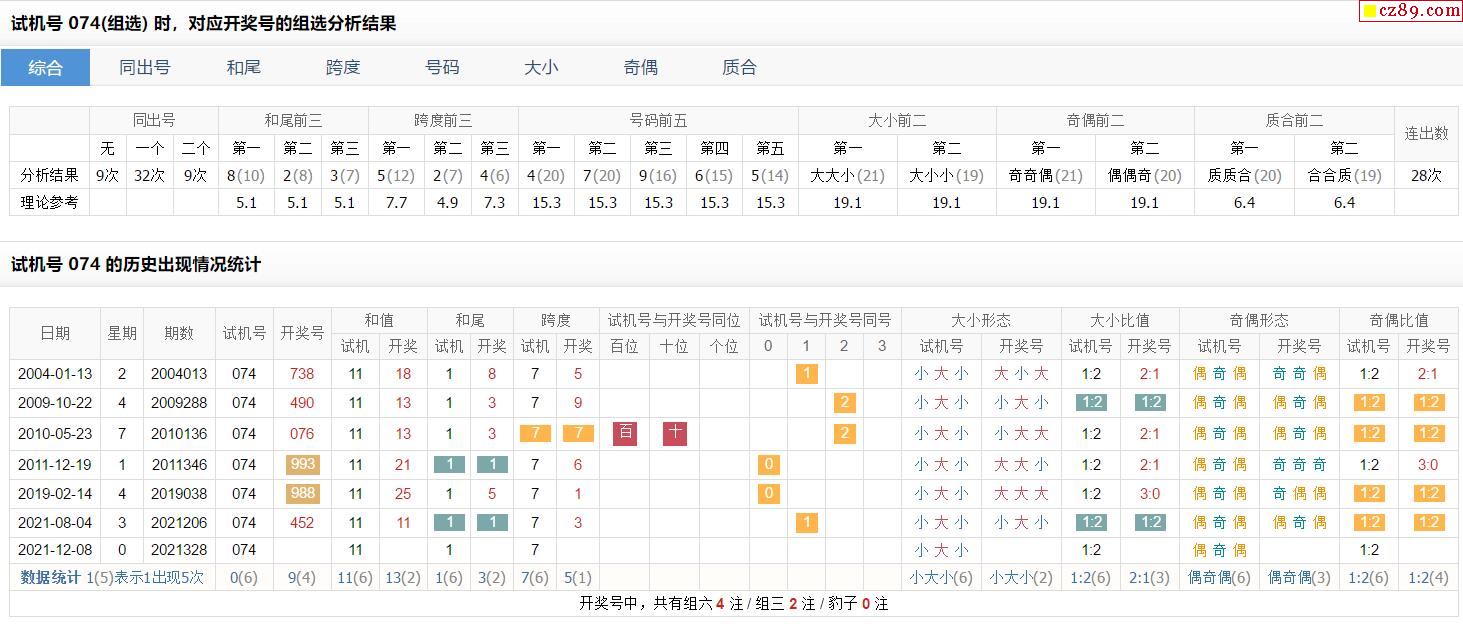Select issue number 2004013
This screenshot has width=1463, height=624.
click(x=179, y=374)
